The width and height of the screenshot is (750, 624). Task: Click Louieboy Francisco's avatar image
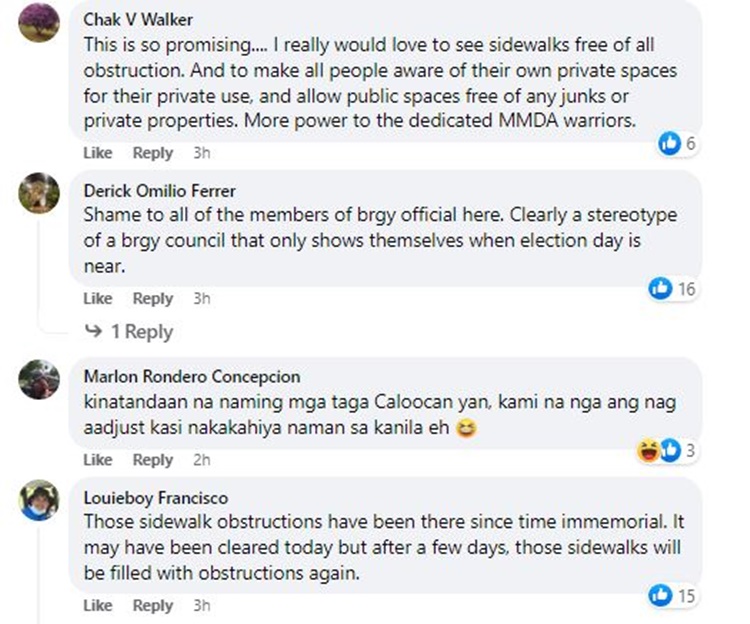pyautogui.click(x=39, y=500)
